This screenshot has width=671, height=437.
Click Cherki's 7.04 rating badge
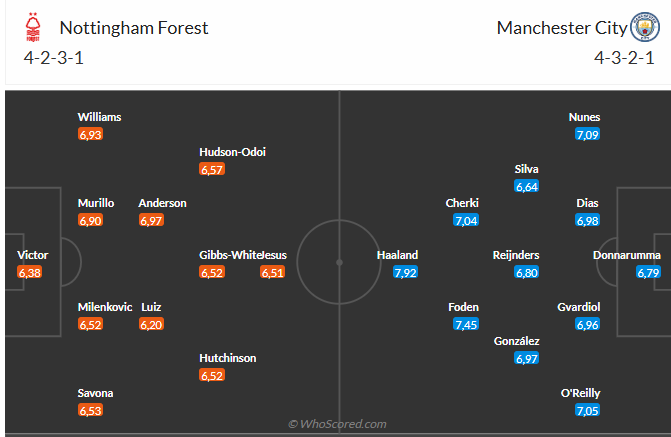coord(466,220)
